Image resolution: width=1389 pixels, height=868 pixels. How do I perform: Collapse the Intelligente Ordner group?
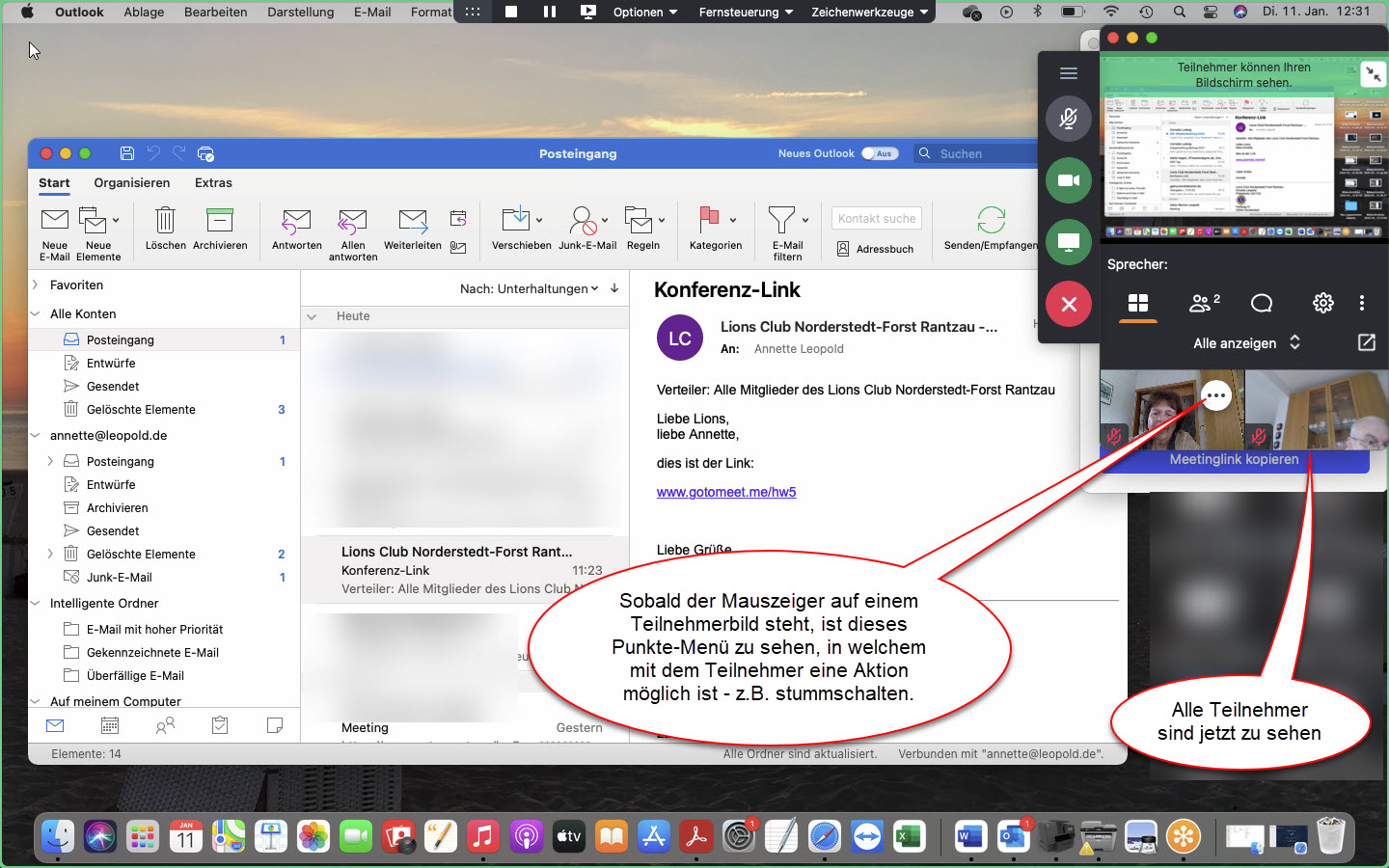pos(35,603)
